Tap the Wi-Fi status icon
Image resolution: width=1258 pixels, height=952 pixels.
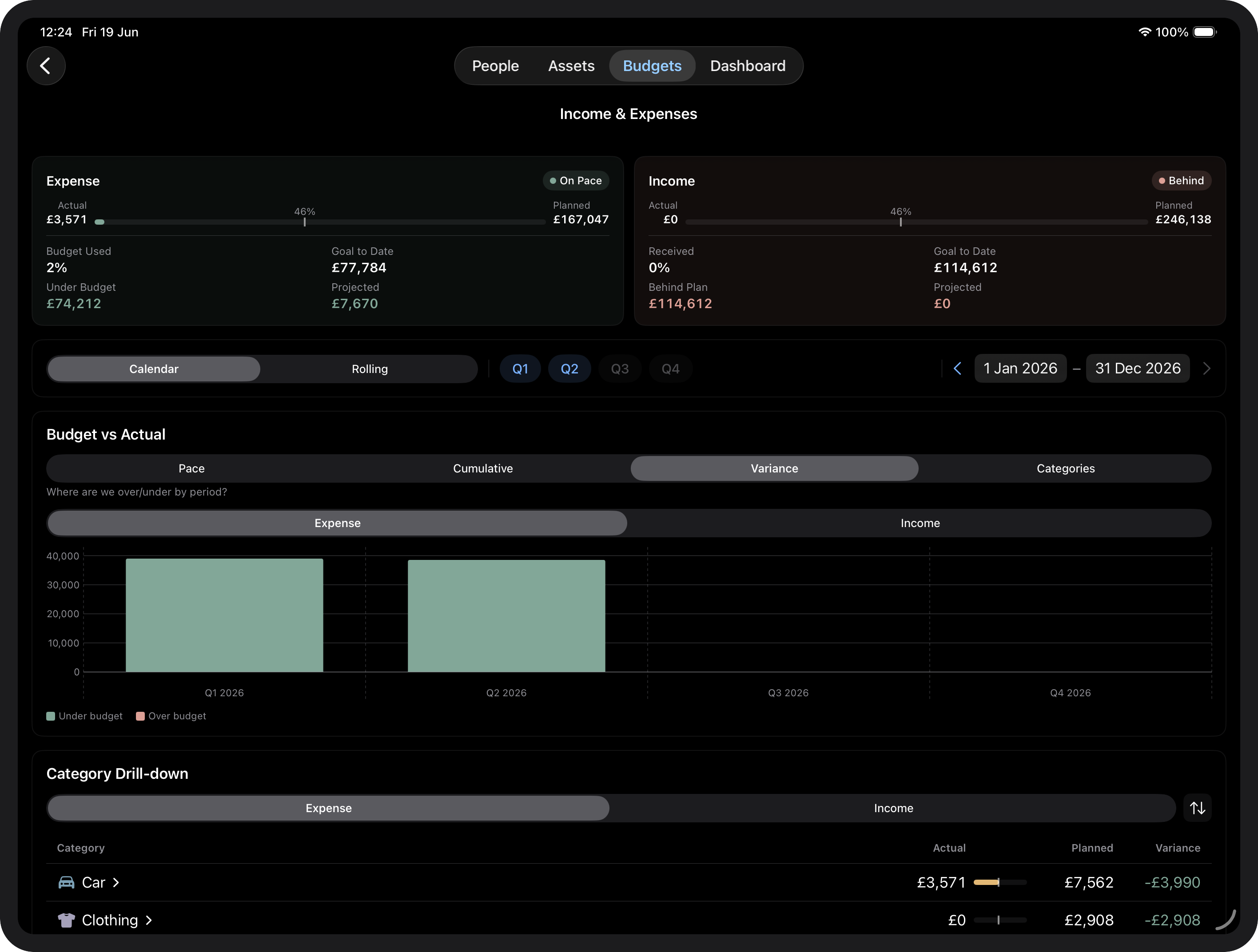(1144, 32)
